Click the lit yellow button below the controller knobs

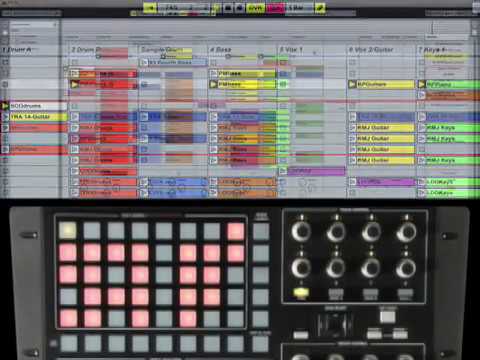pos(301,293)
